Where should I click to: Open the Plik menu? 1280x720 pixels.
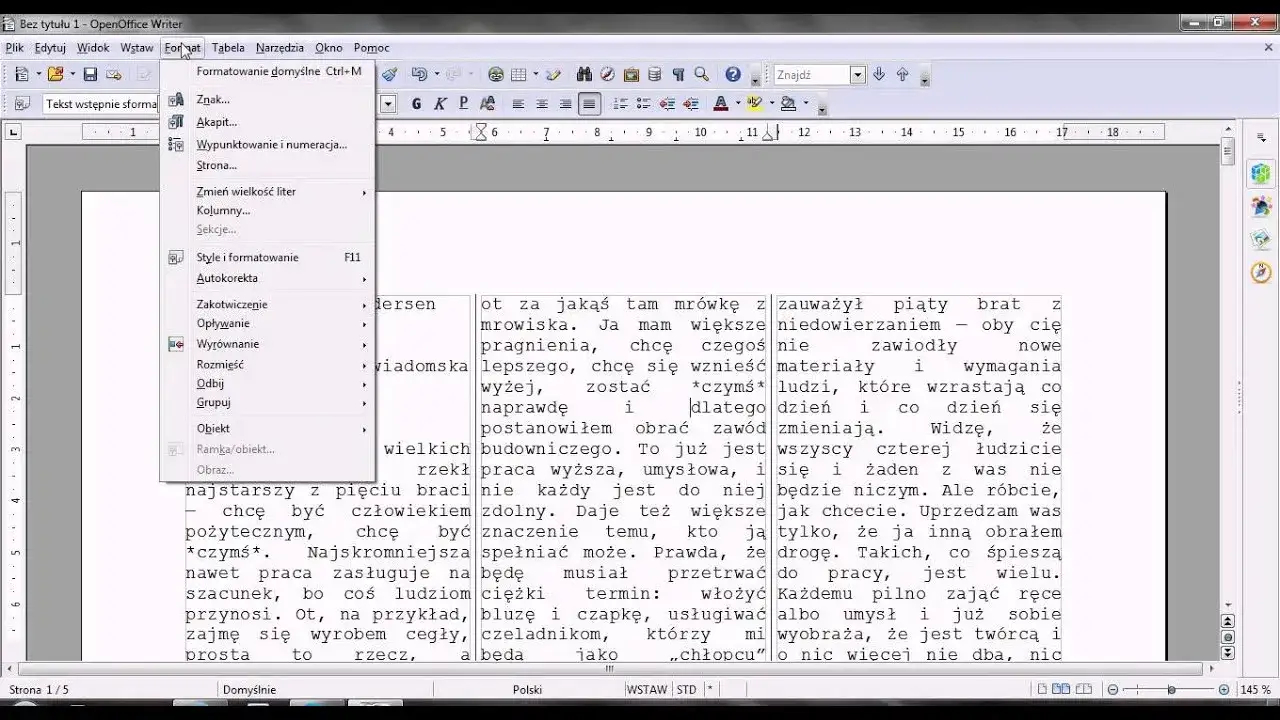coord(14,47)
